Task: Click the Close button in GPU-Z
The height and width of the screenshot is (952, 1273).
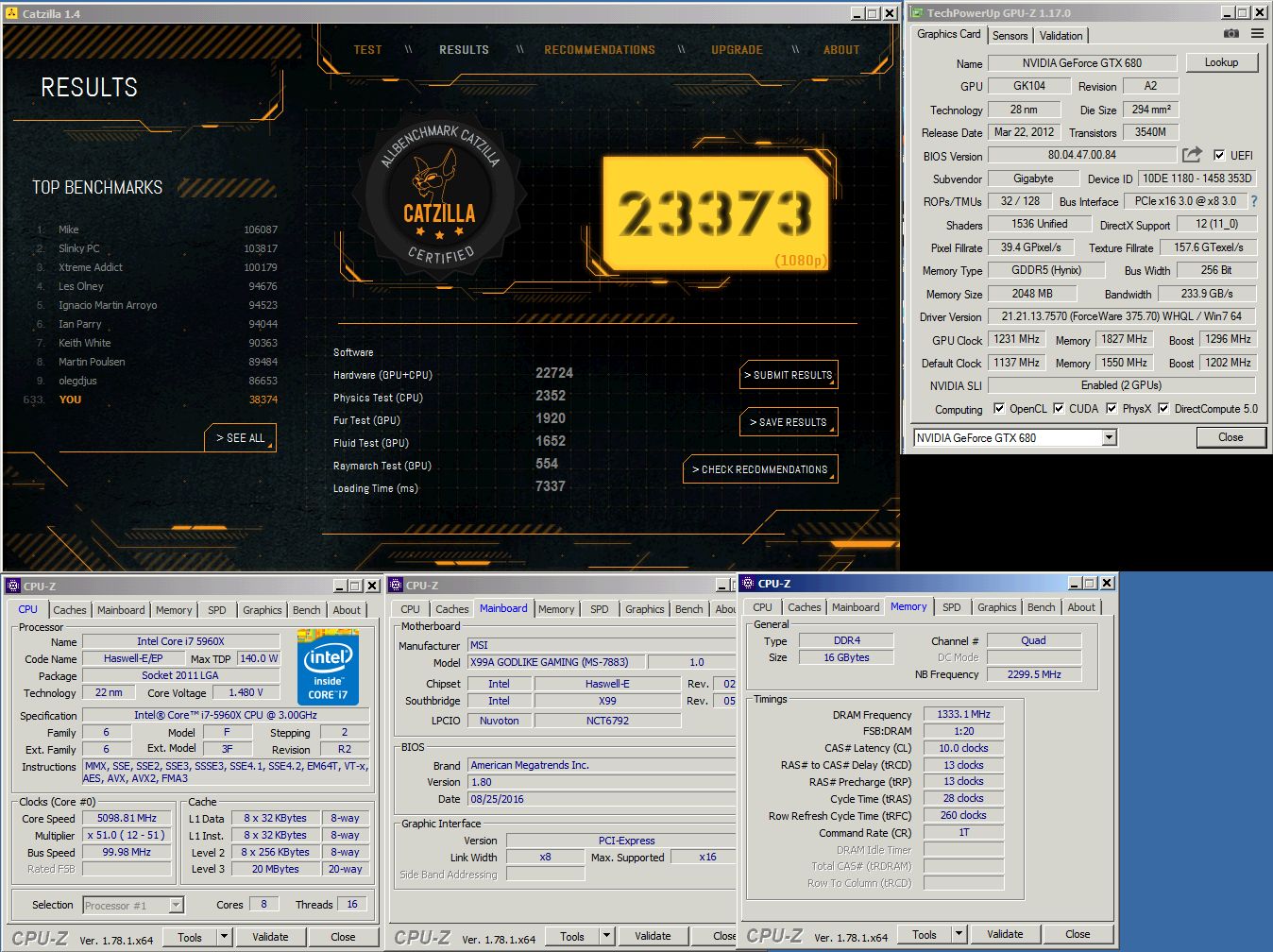Action: tap(1231, 437)
